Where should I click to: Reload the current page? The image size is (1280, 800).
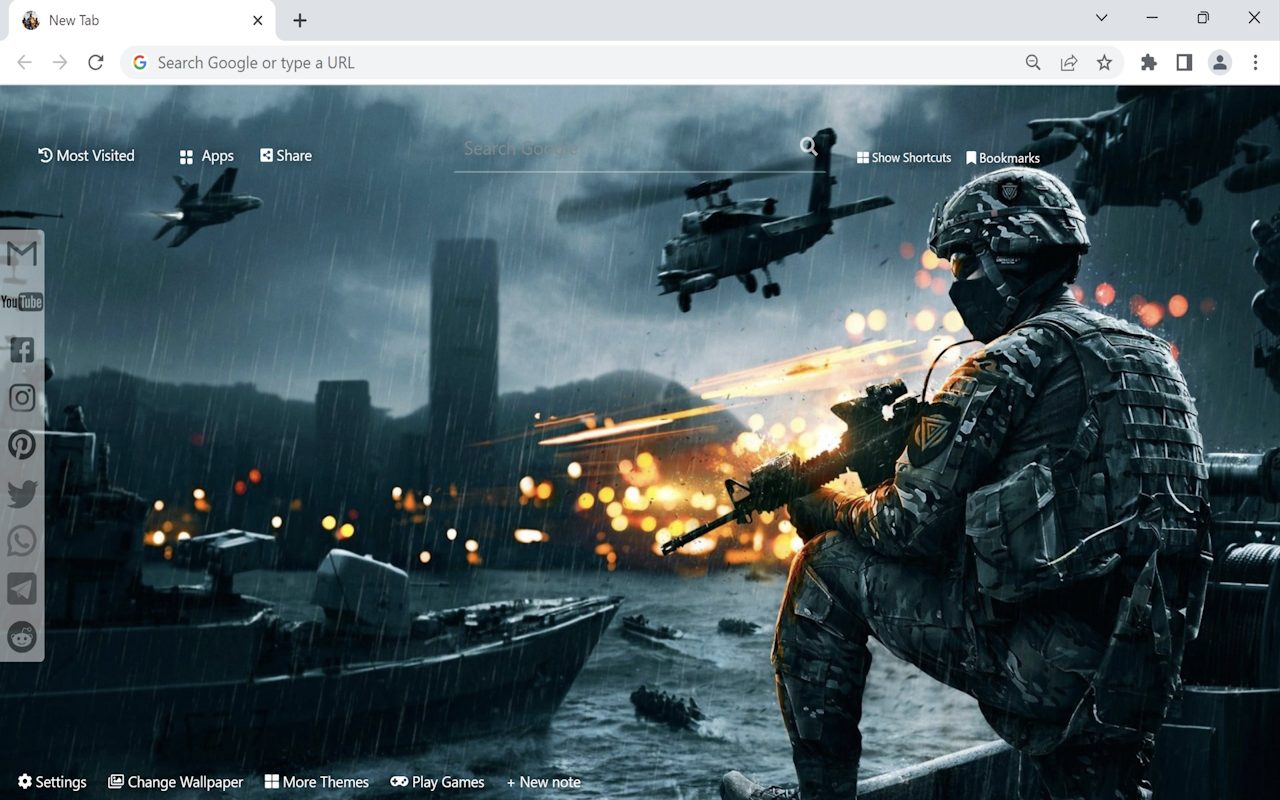tap(96, 63)
